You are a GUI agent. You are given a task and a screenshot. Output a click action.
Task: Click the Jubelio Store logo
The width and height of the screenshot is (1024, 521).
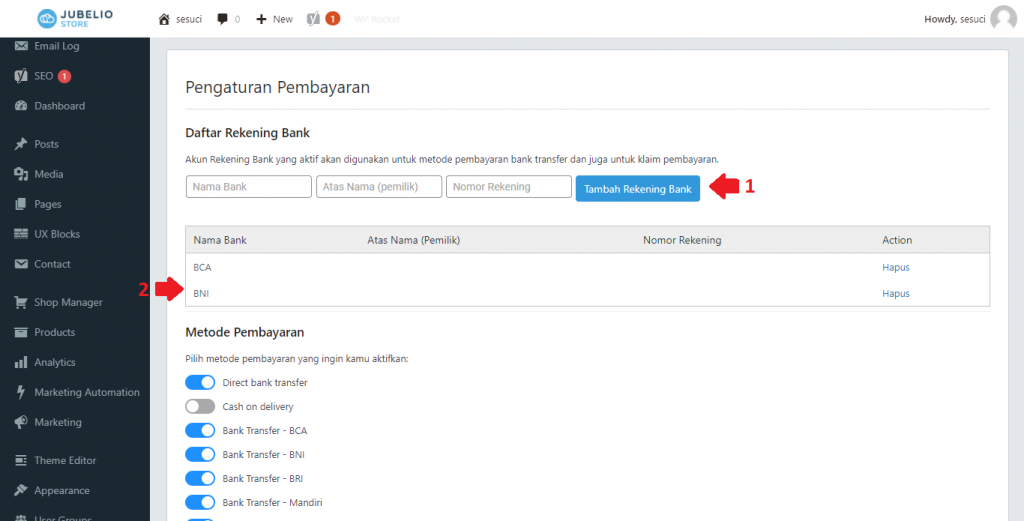74,19
